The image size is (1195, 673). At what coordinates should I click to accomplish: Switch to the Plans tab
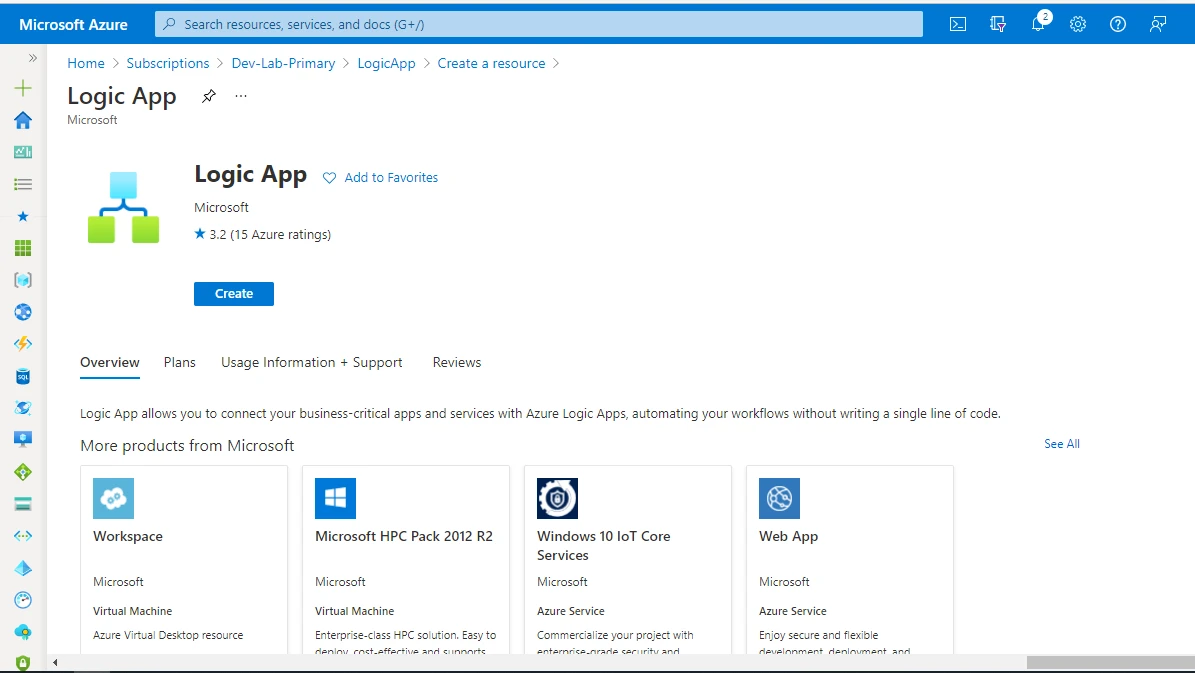pyautogui.click(x=179, y=362)
